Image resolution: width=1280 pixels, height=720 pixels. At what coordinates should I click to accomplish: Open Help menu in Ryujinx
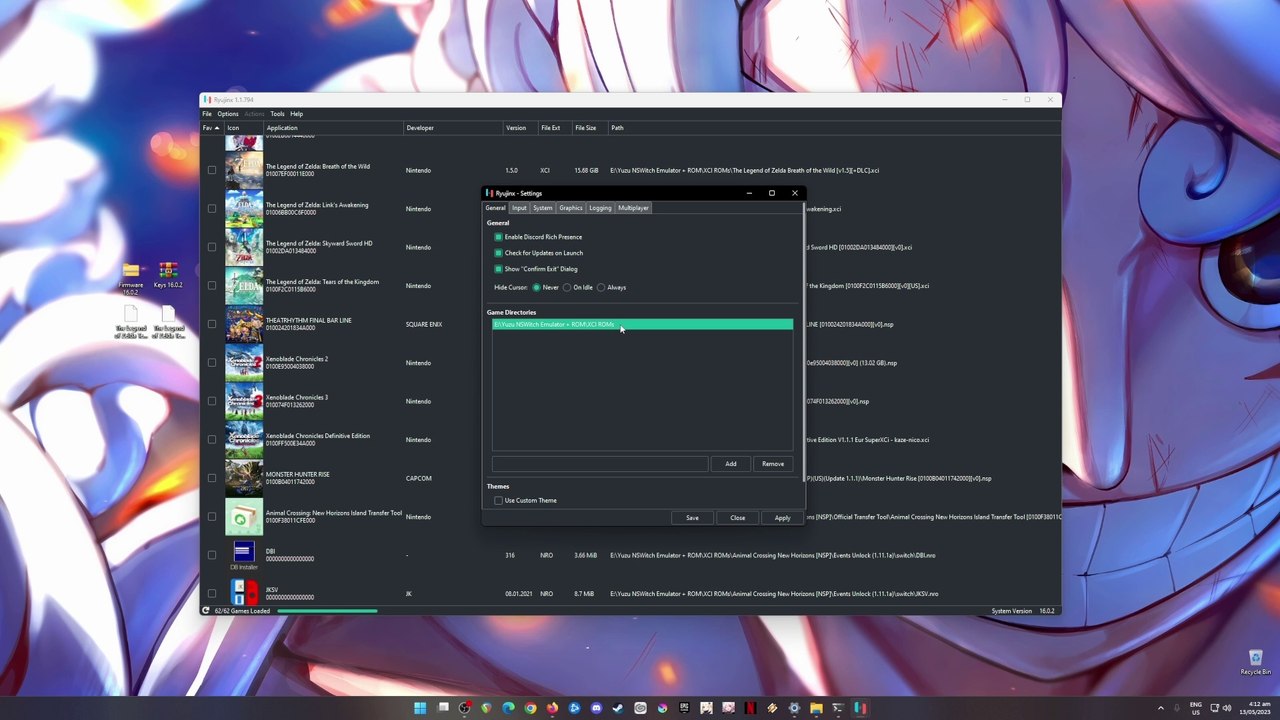pos(296,114)
